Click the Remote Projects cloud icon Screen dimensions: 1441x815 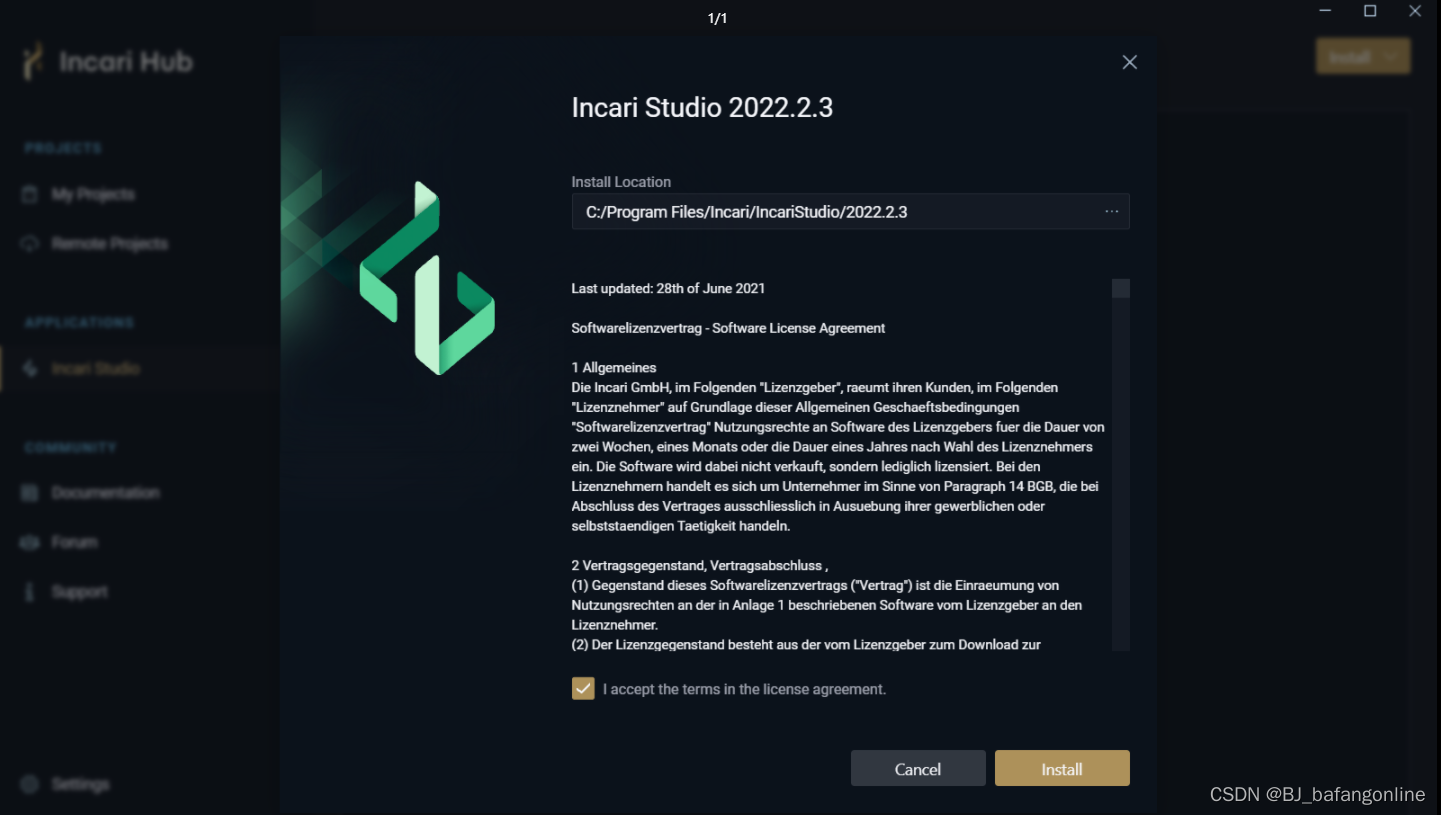coord(30,244)
